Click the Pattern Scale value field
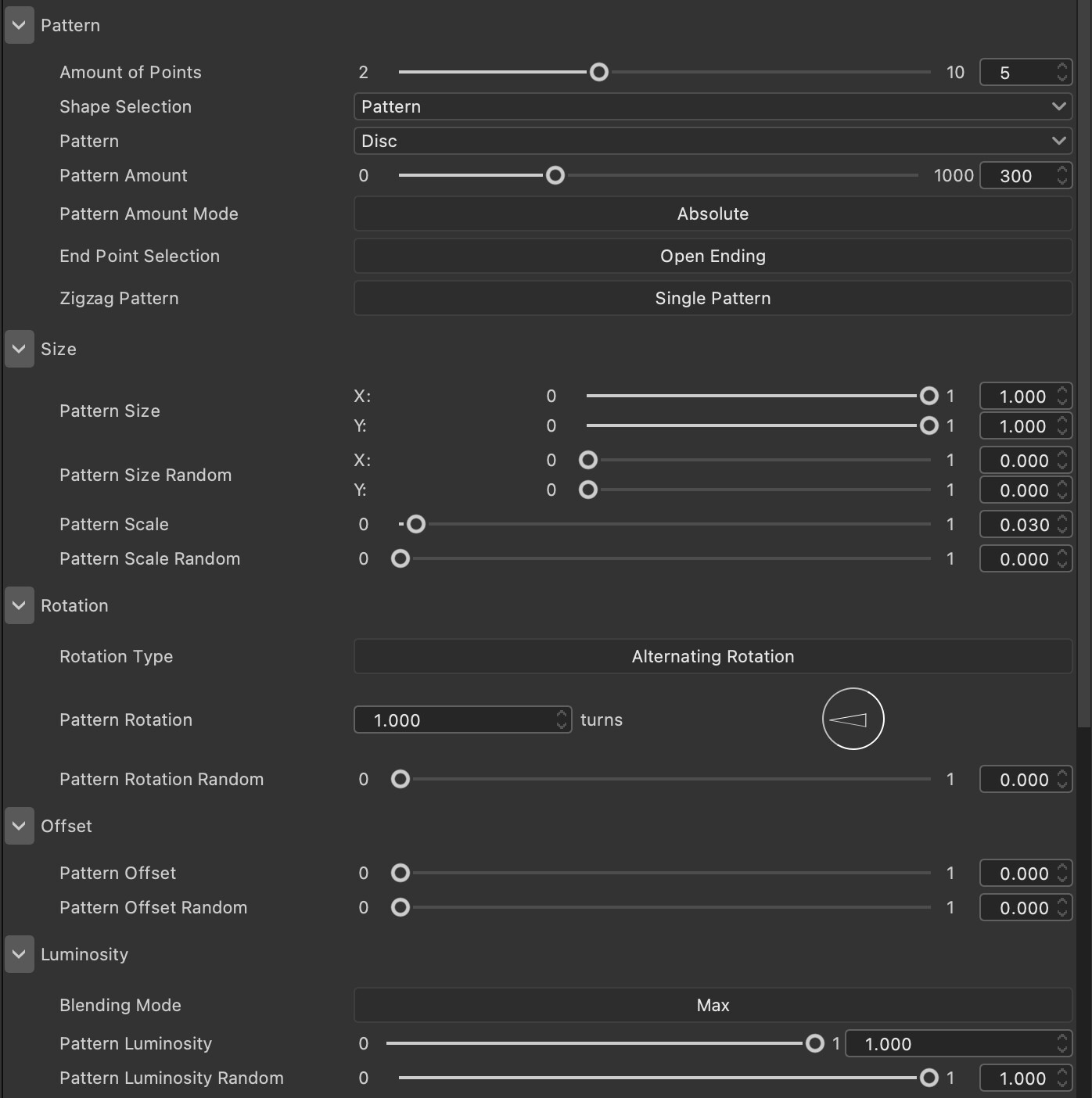The width and height of the screenshot is (1092, 1098). tap(1026, 525)
